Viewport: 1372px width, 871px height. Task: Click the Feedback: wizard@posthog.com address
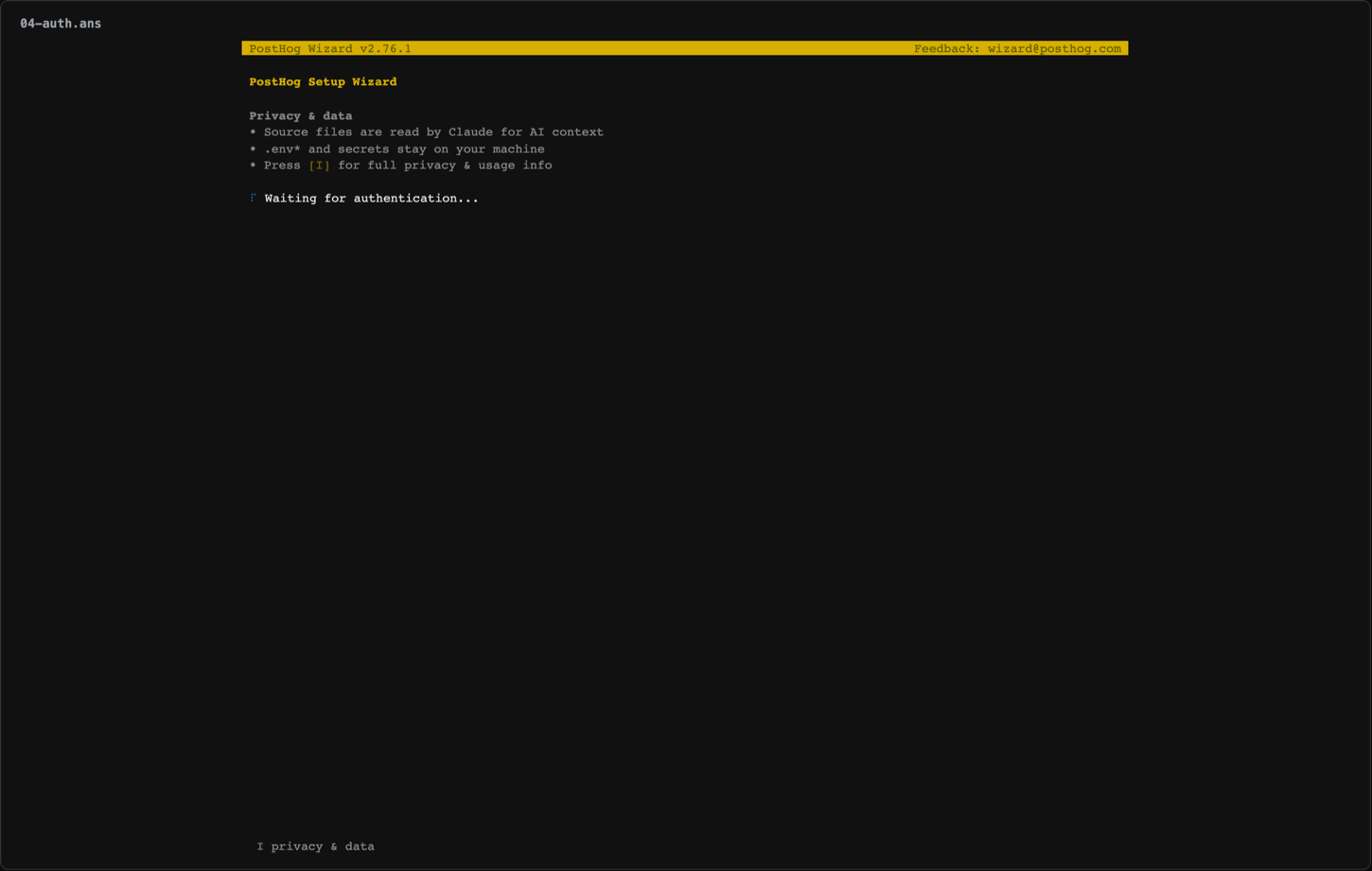point(1017,48)
